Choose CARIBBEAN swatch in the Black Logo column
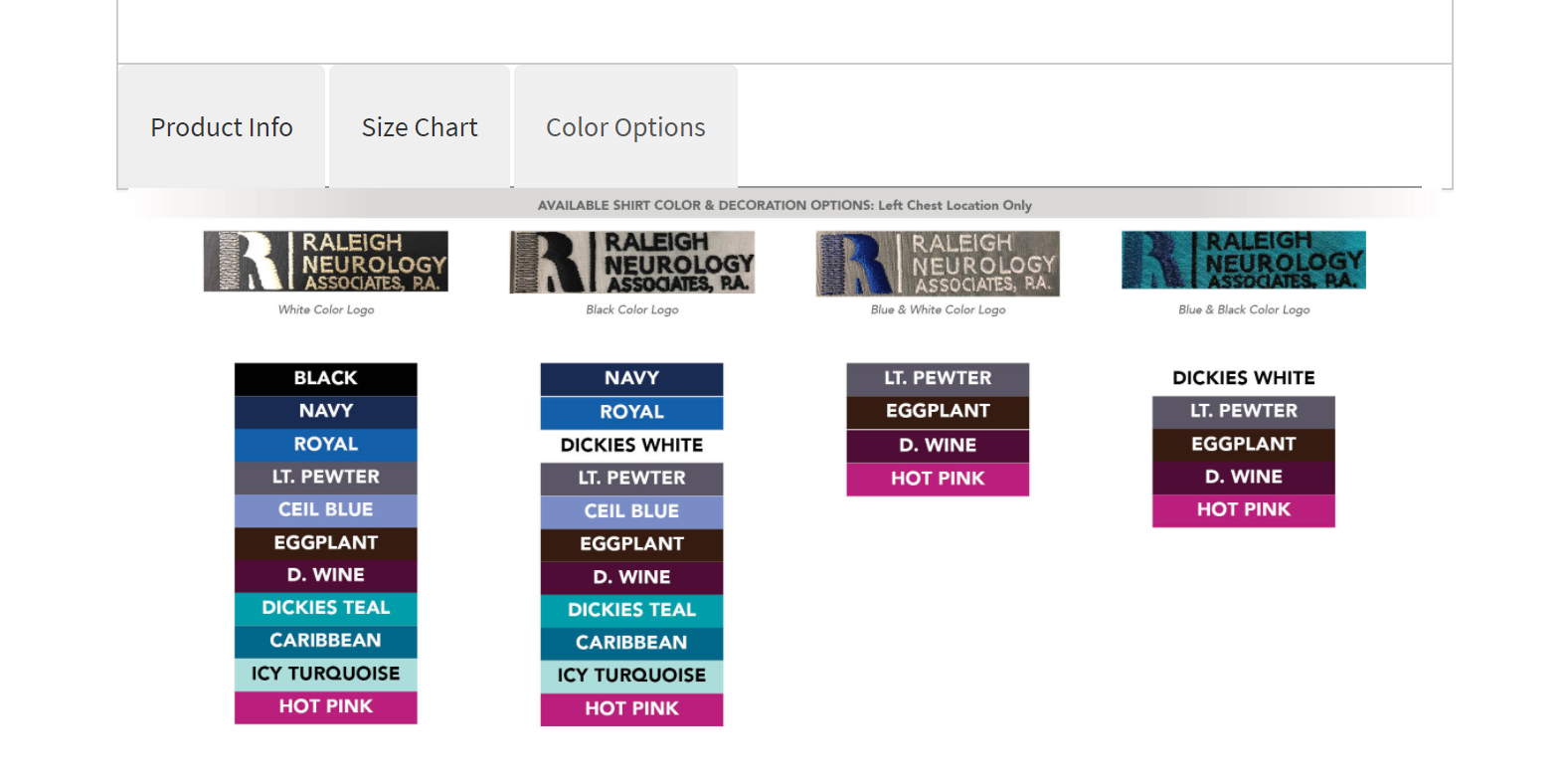 point(632,644)
